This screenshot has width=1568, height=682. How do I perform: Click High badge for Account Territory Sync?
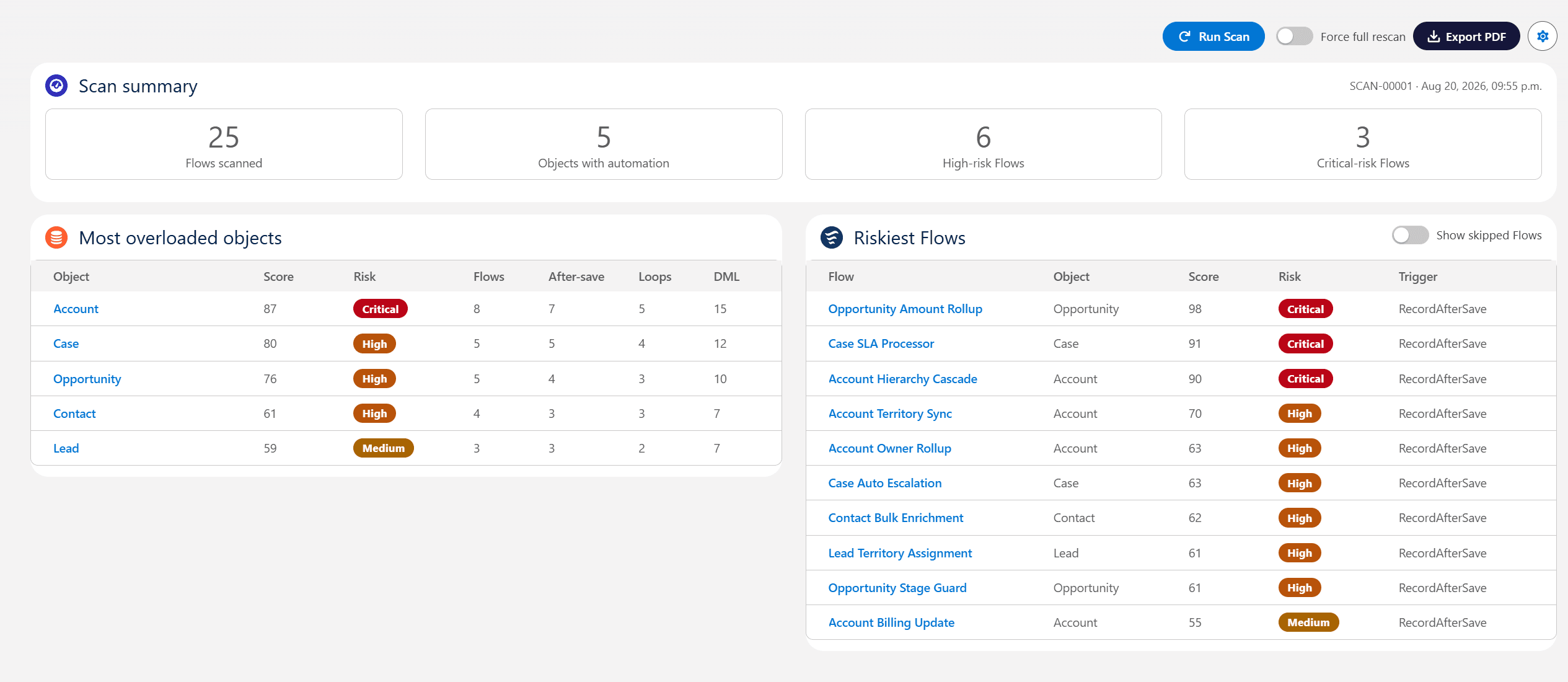coord(1300,414)
